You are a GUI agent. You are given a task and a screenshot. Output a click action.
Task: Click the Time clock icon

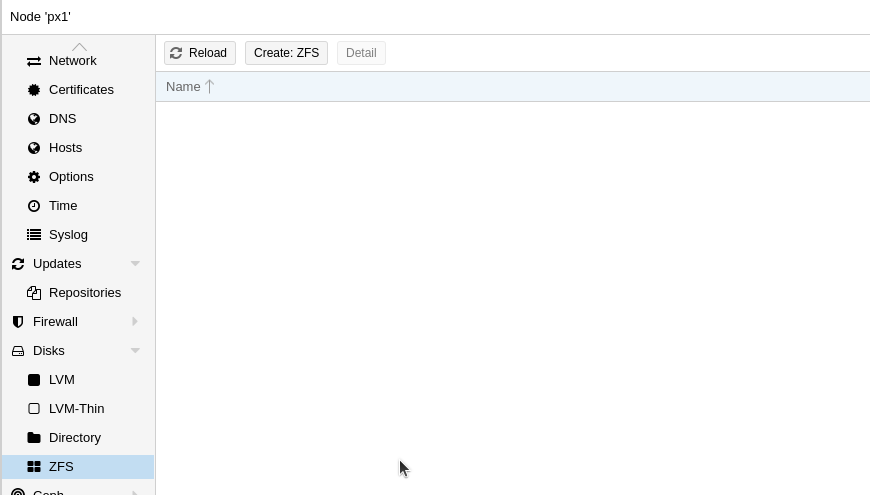pos(34,206)
